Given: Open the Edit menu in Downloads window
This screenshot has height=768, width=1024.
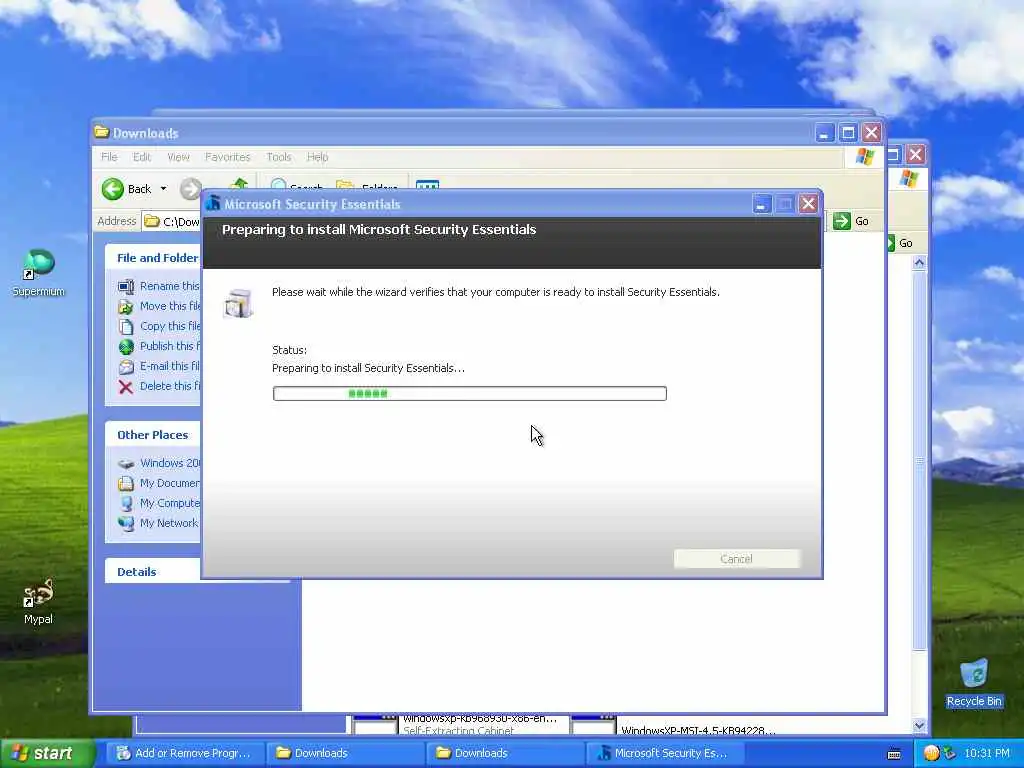Looking at the screenshot, I should pos(142,157).
